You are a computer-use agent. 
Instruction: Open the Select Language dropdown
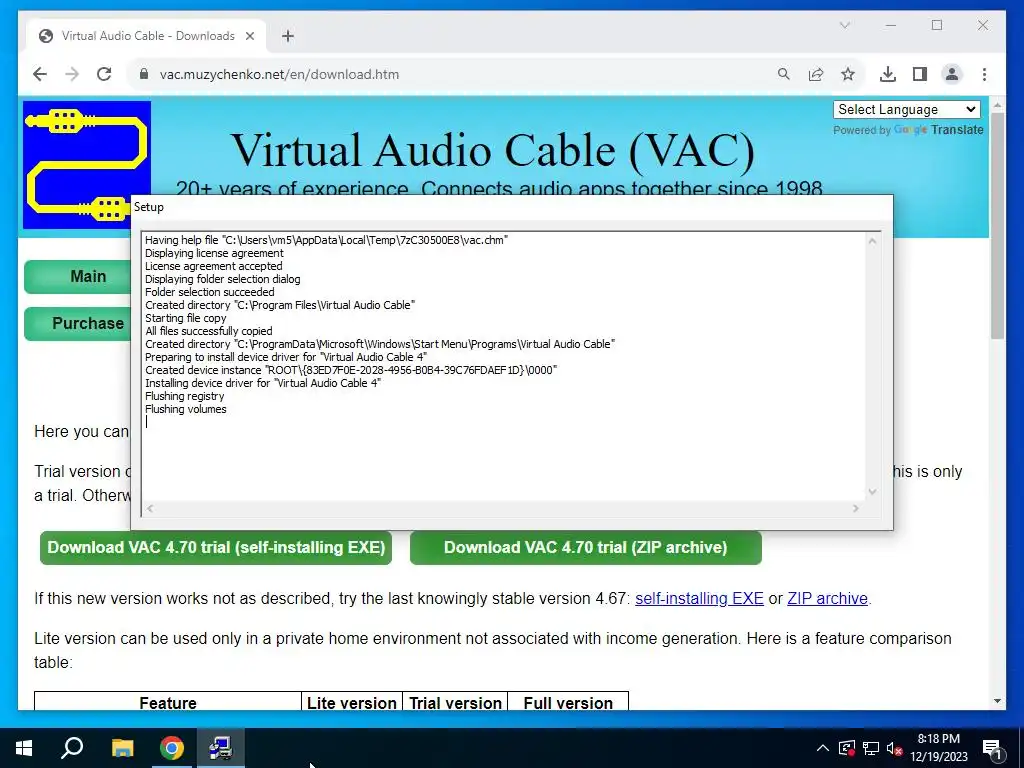click(x=907, y=110)
